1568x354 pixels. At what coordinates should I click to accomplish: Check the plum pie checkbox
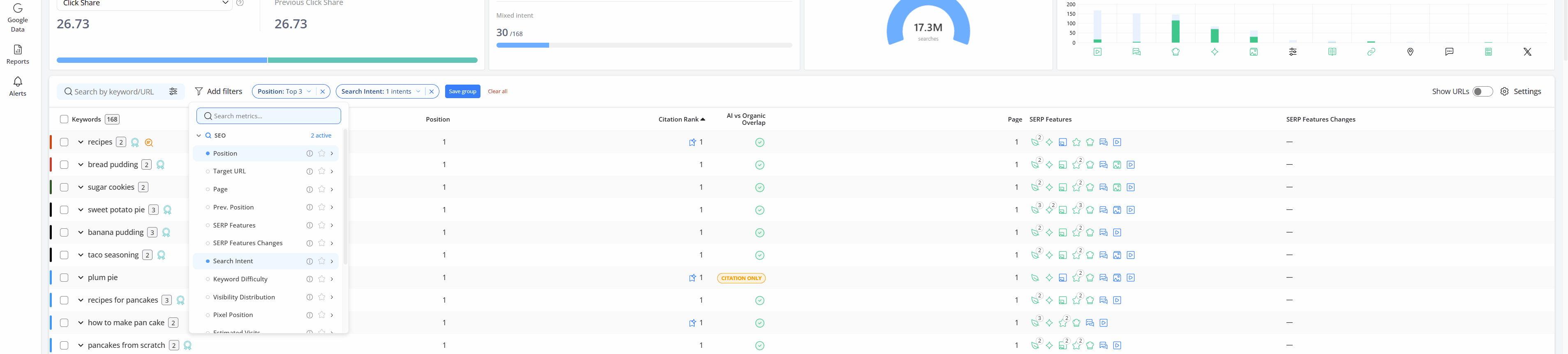coord(64,277)
